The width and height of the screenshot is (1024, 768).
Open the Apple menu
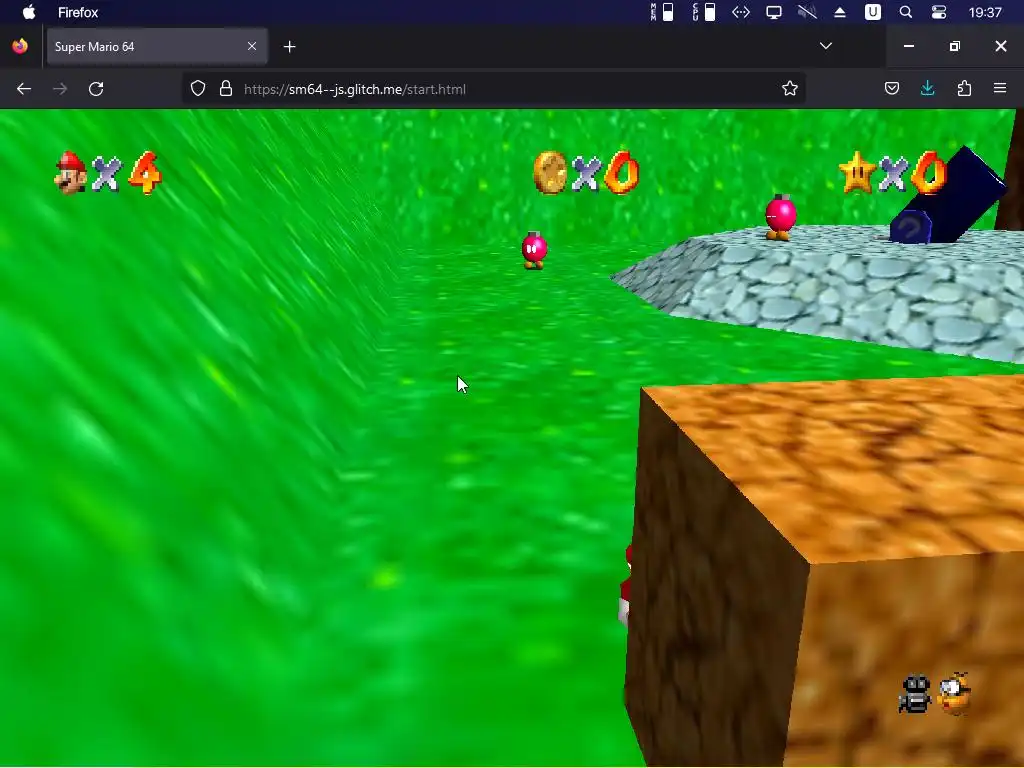(x=29, y=12)
